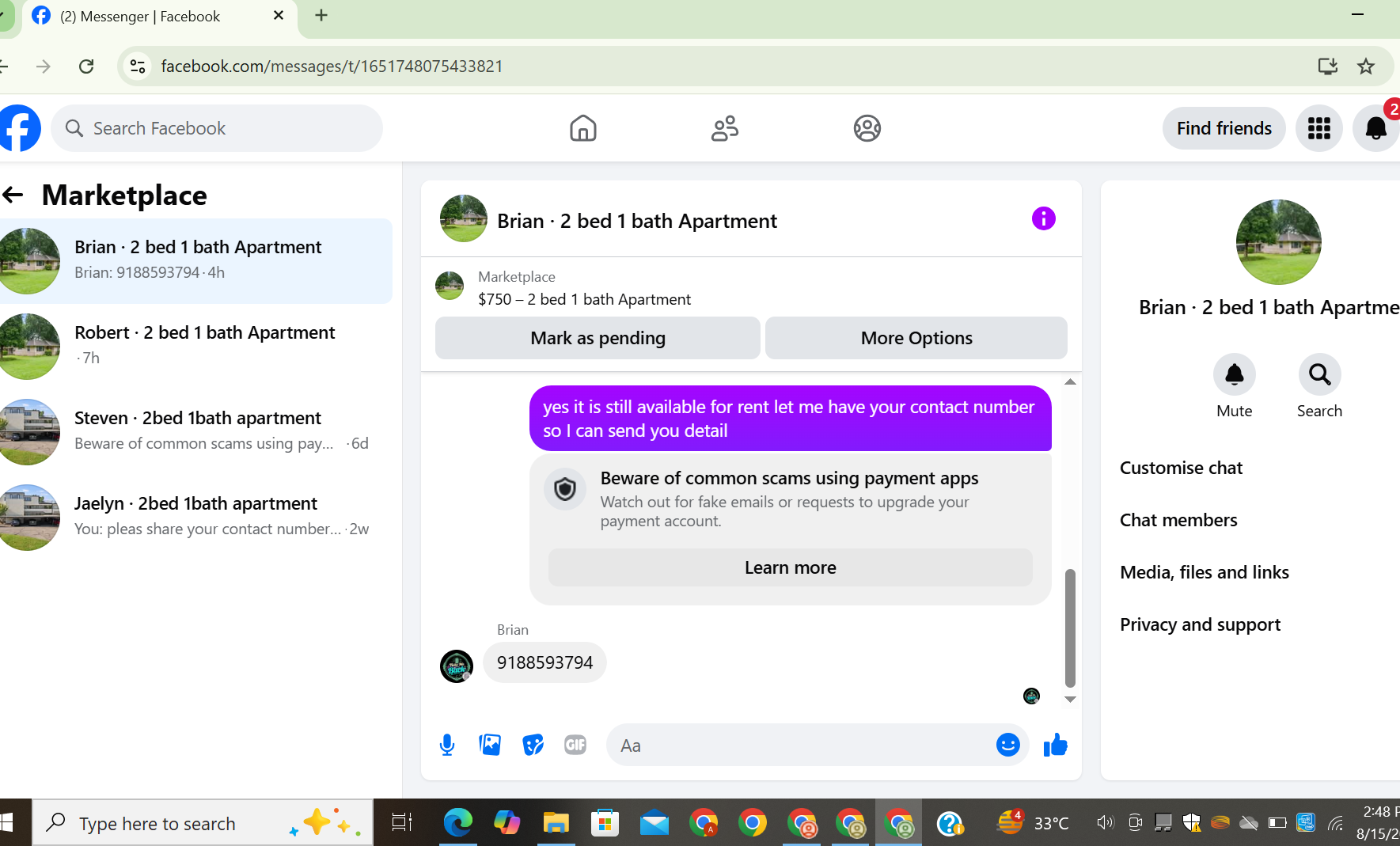Click the $750 – 2 bed 1 bath Apartment listing
1400x846 pixels.
click(584, 299)
